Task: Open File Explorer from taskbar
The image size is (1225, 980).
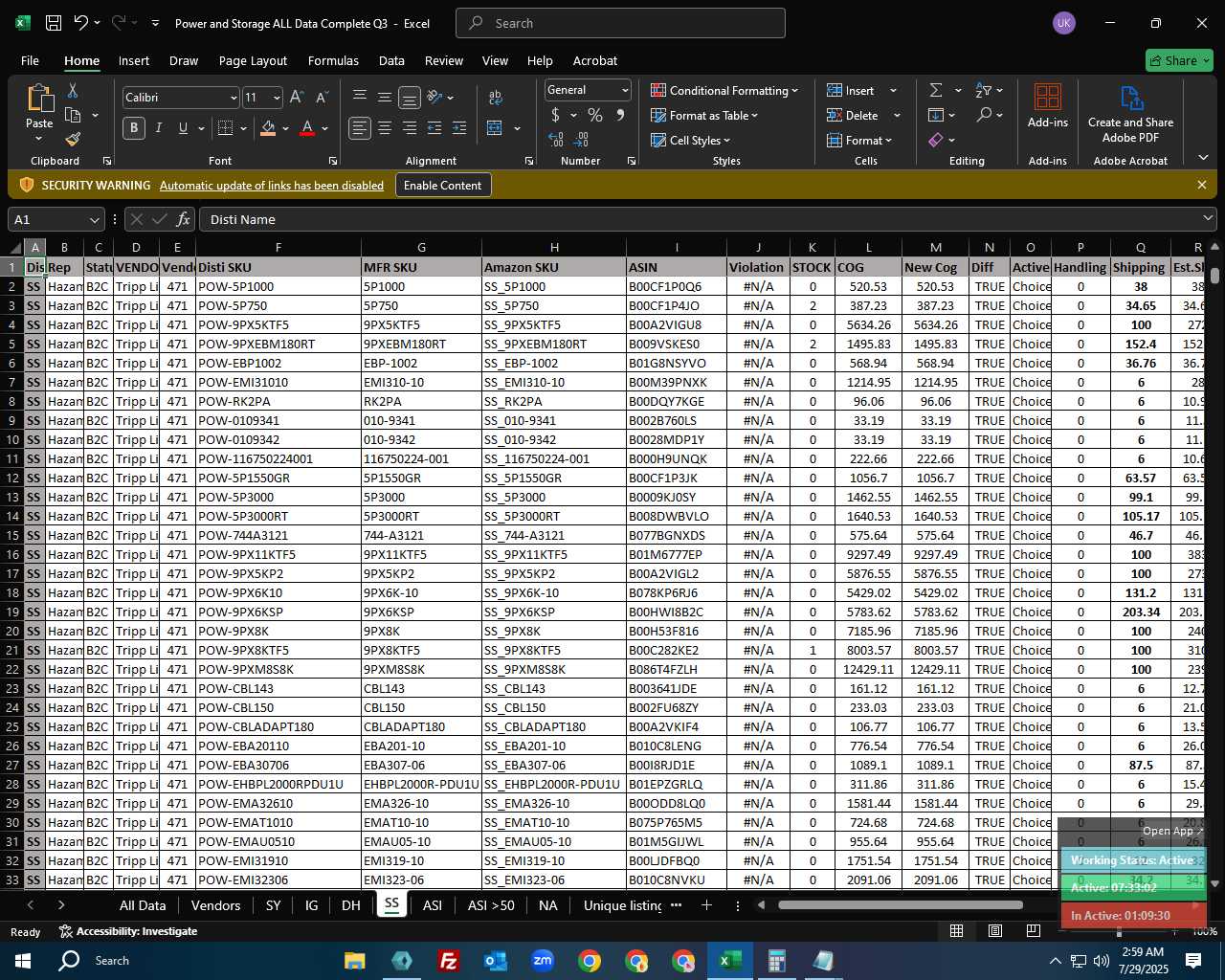Action: [x=354, y=960]
